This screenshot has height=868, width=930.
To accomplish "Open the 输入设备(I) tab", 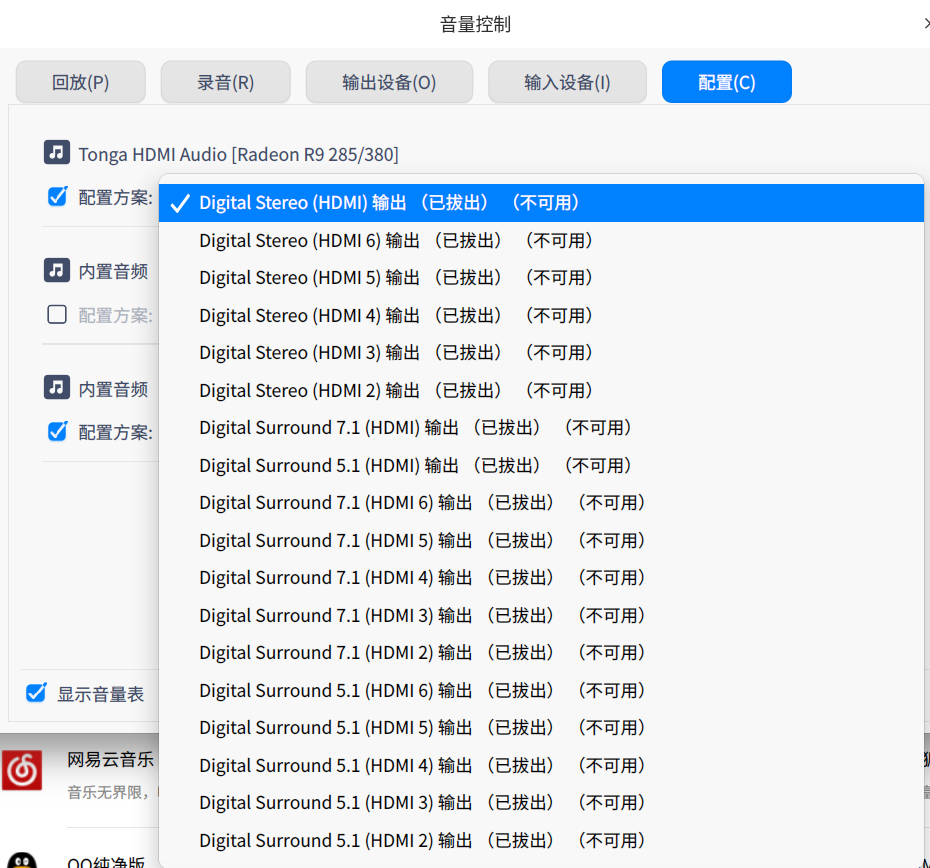I will [567, 82].
